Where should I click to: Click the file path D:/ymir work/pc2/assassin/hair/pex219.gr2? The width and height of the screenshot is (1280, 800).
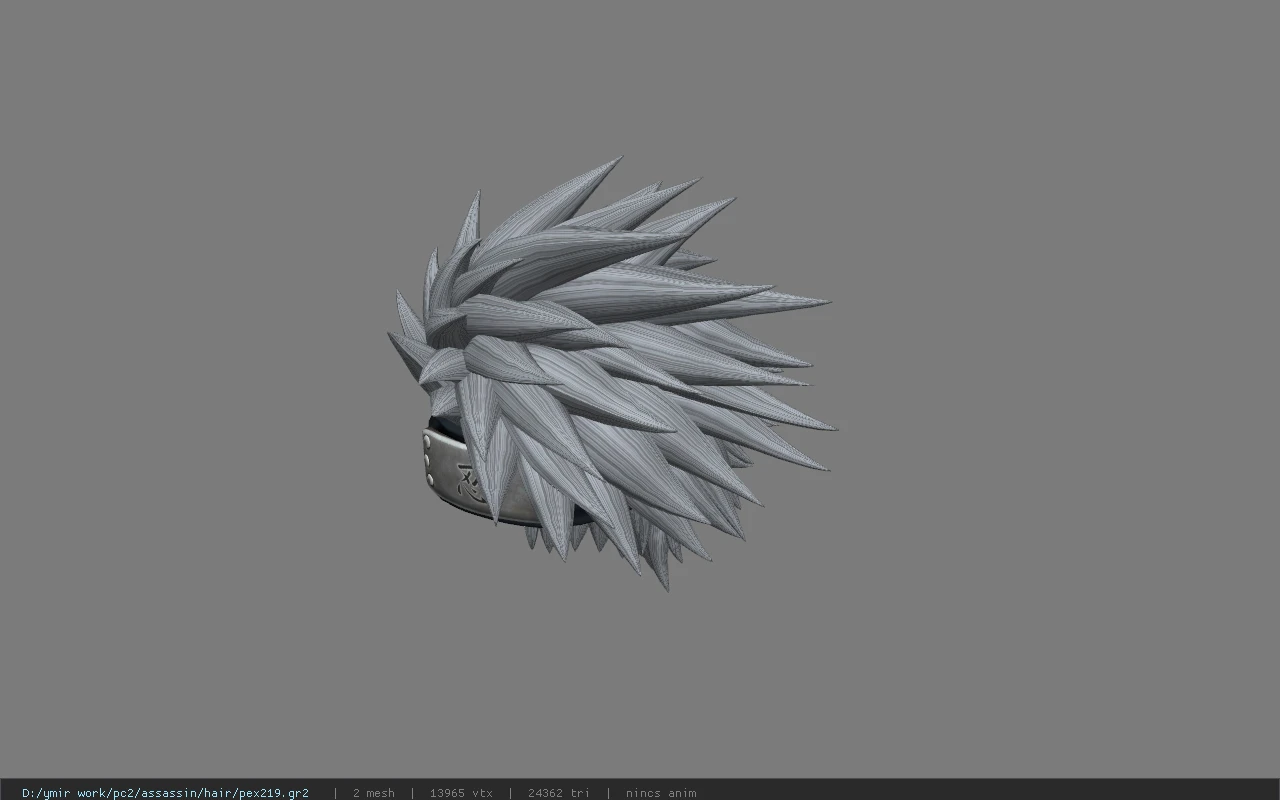pos(165,793)
